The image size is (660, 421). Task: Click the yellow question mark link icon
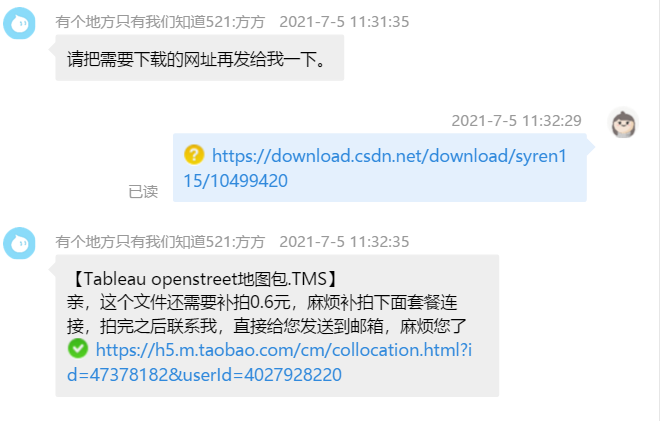194,155
